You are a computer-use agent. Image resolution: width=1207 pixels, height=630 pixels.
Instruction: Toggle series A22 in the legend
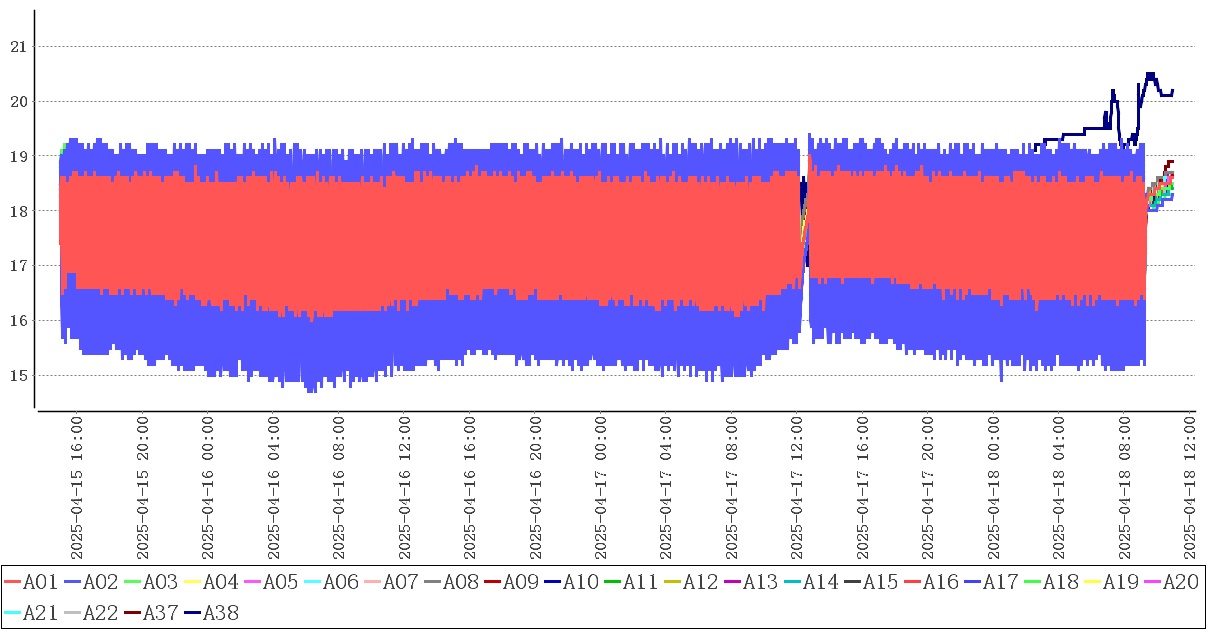click(x=100, y=611)
